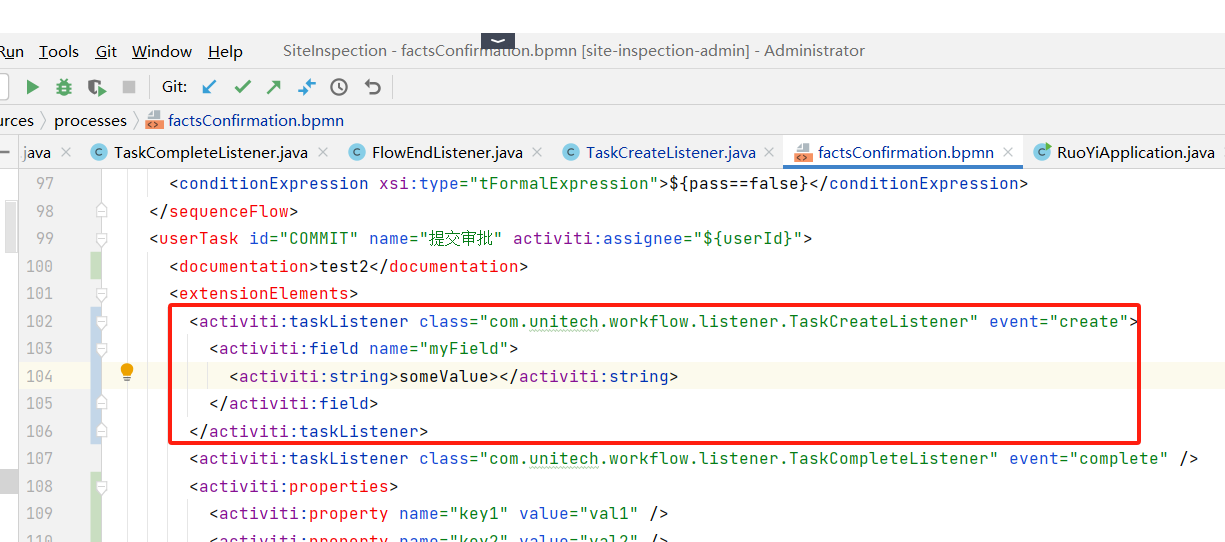Click line number 107 in gutter
Screen dimensions: 1225x542
pos(40,458)
